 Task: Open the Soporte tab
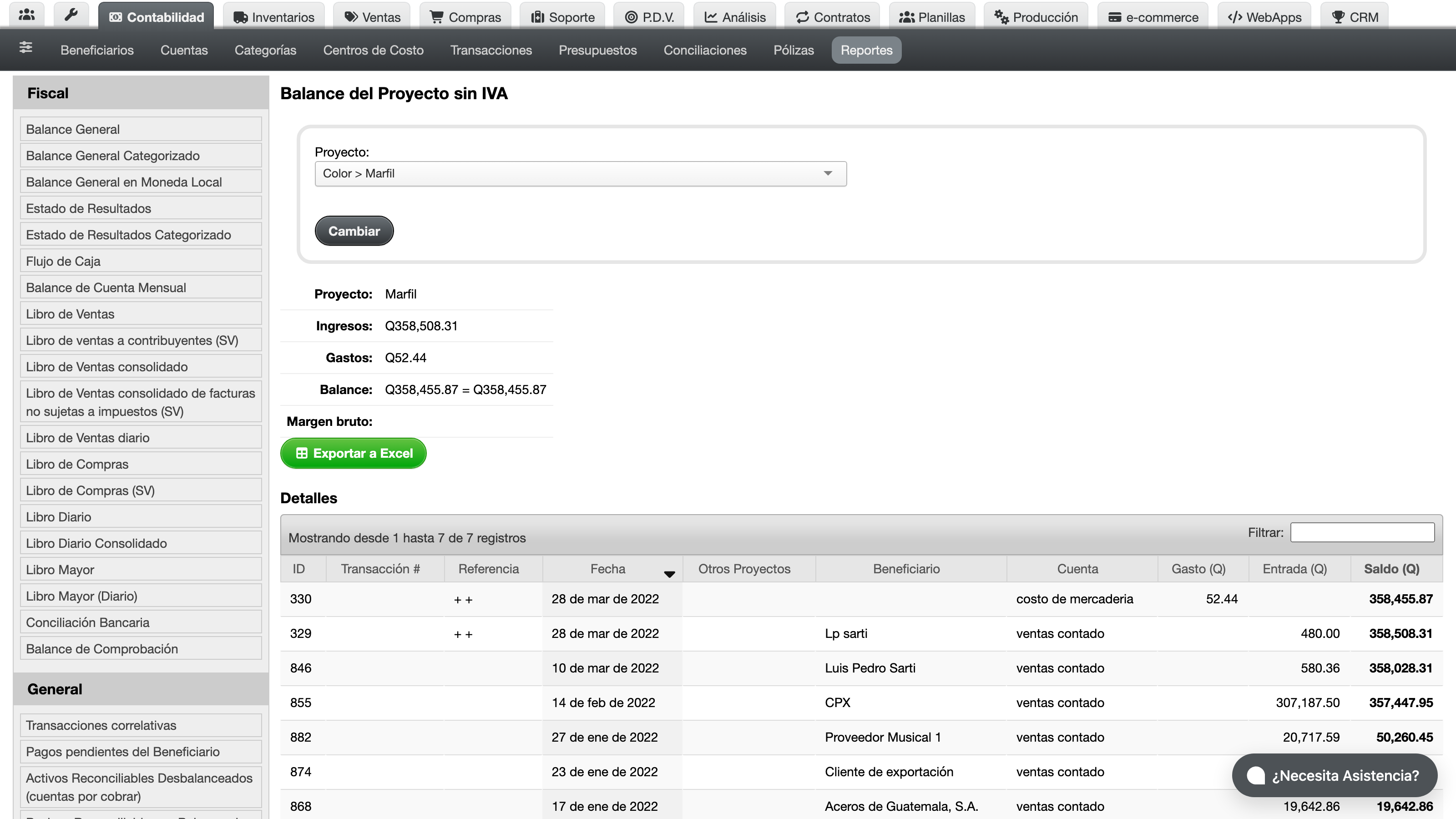pyautogui.click(x=562, y=17)
